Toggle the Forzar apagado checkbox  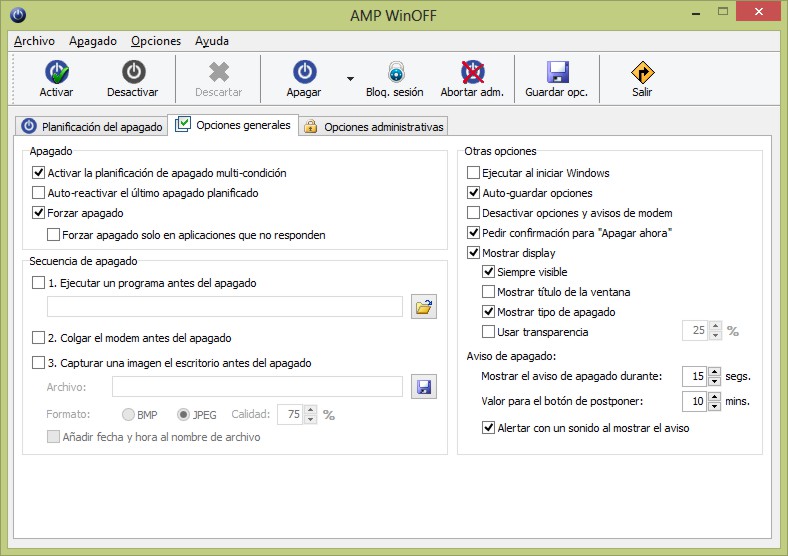click(x=38, y=213)
